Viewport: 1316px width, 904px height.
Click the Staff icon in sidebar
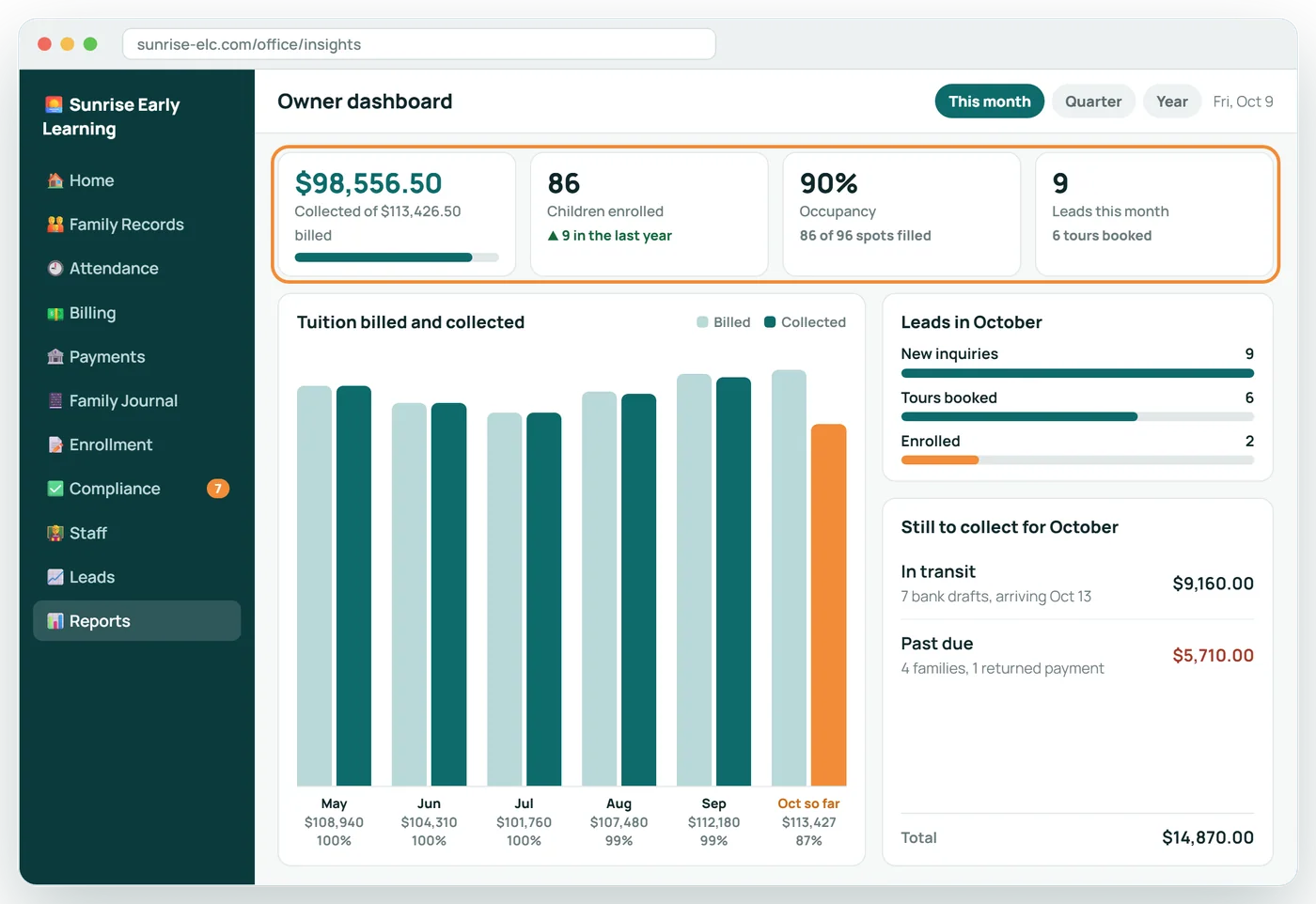click(55, 533)
